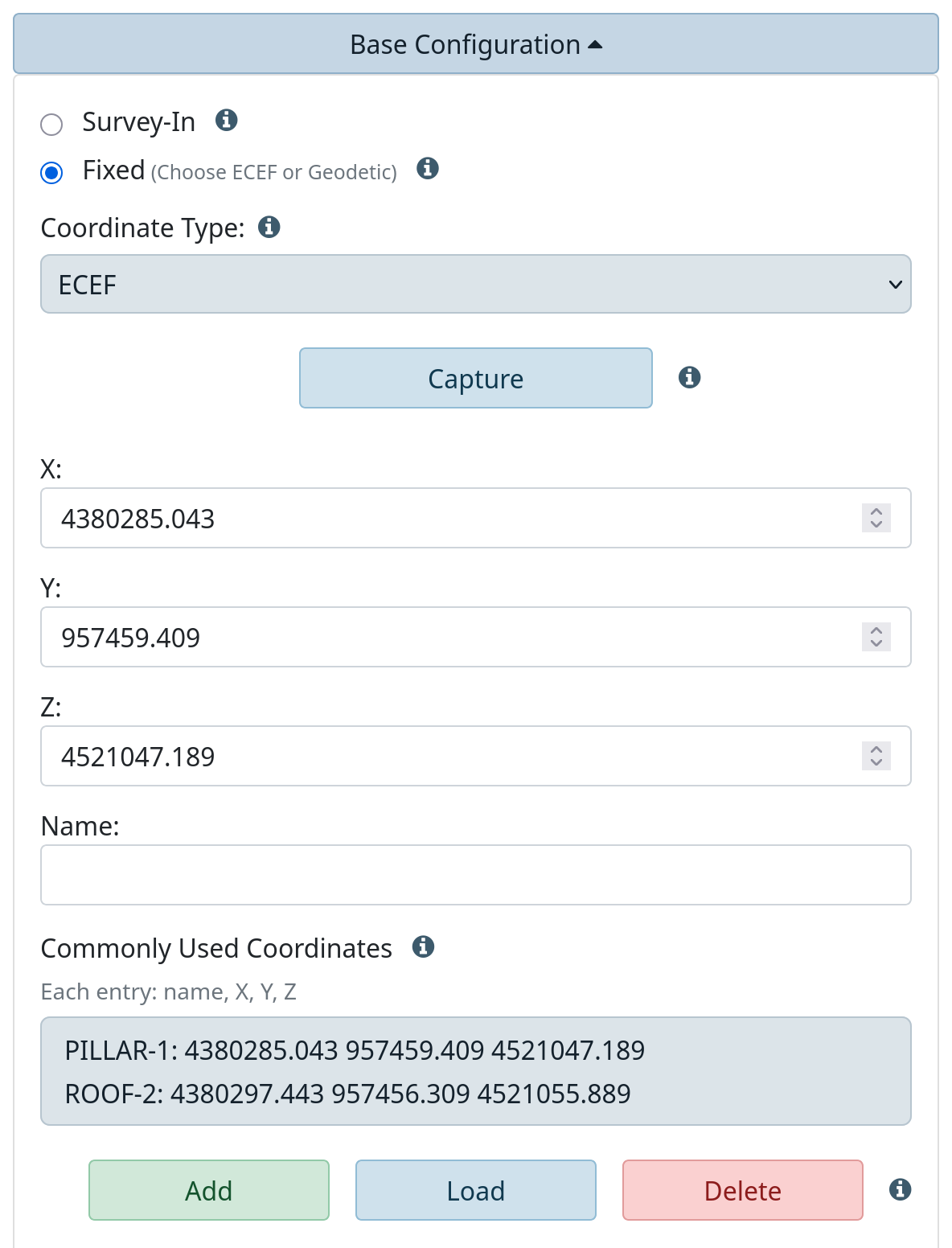Show info for Commonly Used Coordinates

[424, 946]
